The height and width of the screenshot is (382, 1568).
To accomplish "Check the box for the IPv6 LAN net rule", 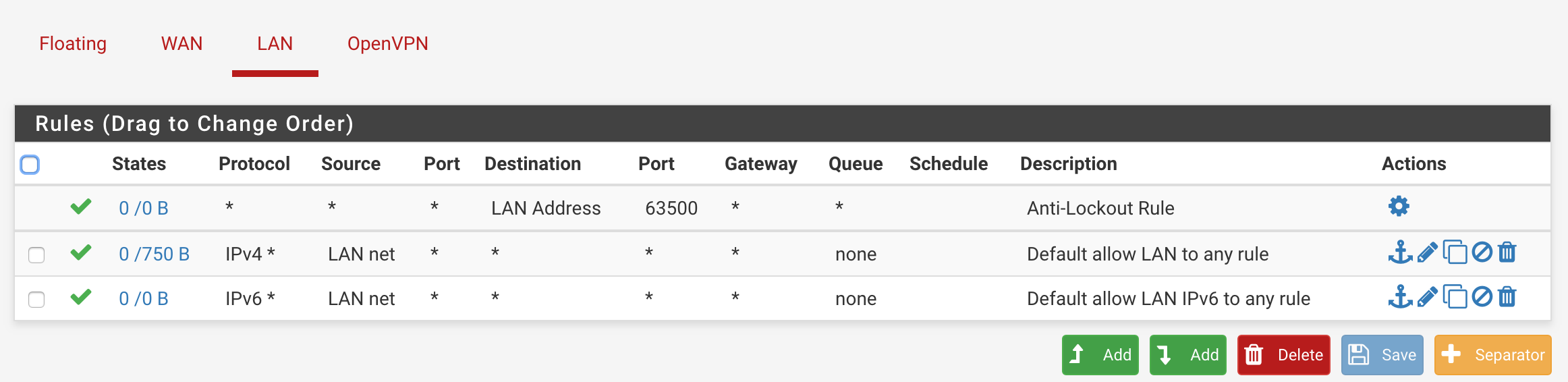I will pyautogui.click(x=36, y=300).
